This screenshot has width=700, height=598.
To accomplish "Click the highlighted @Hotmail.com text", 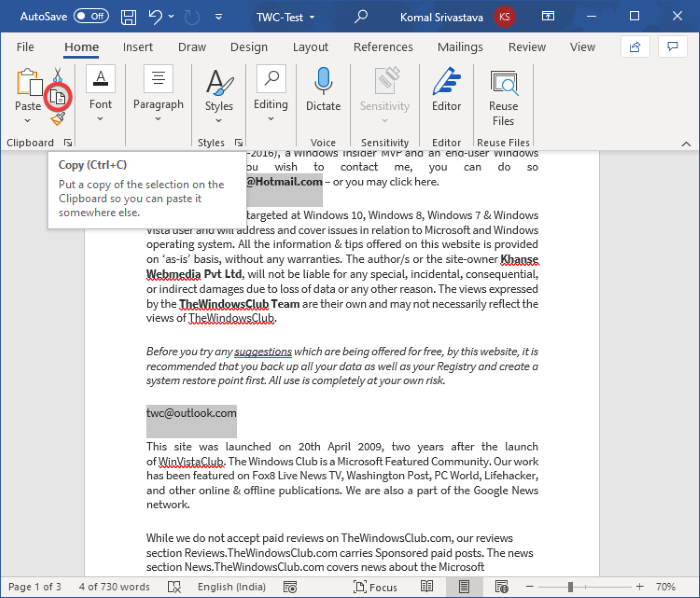I will point(284,182).
